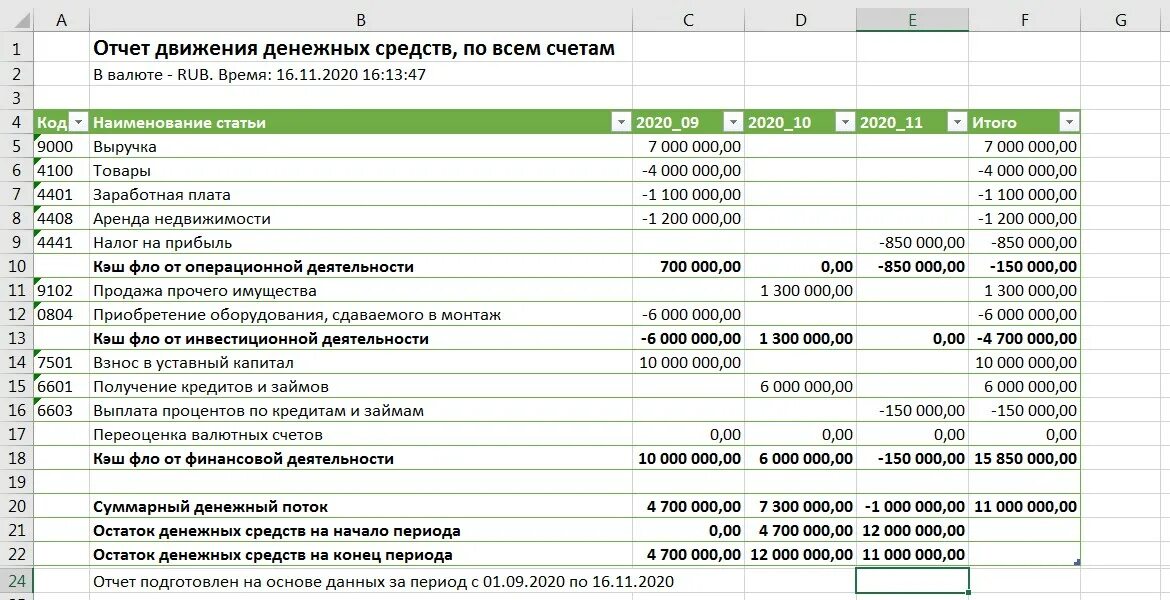
Task: Select column F header
Action: click(x=1024, y=20)
